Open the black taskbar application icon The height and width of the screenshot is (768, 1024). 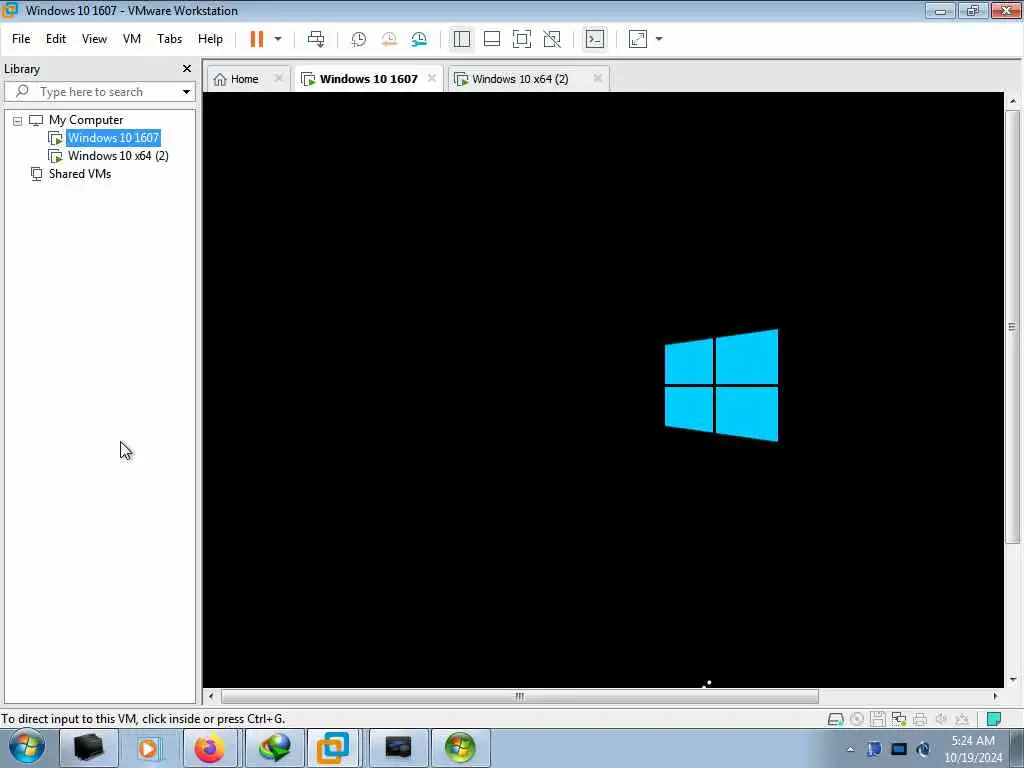click(x=88, y=748)
